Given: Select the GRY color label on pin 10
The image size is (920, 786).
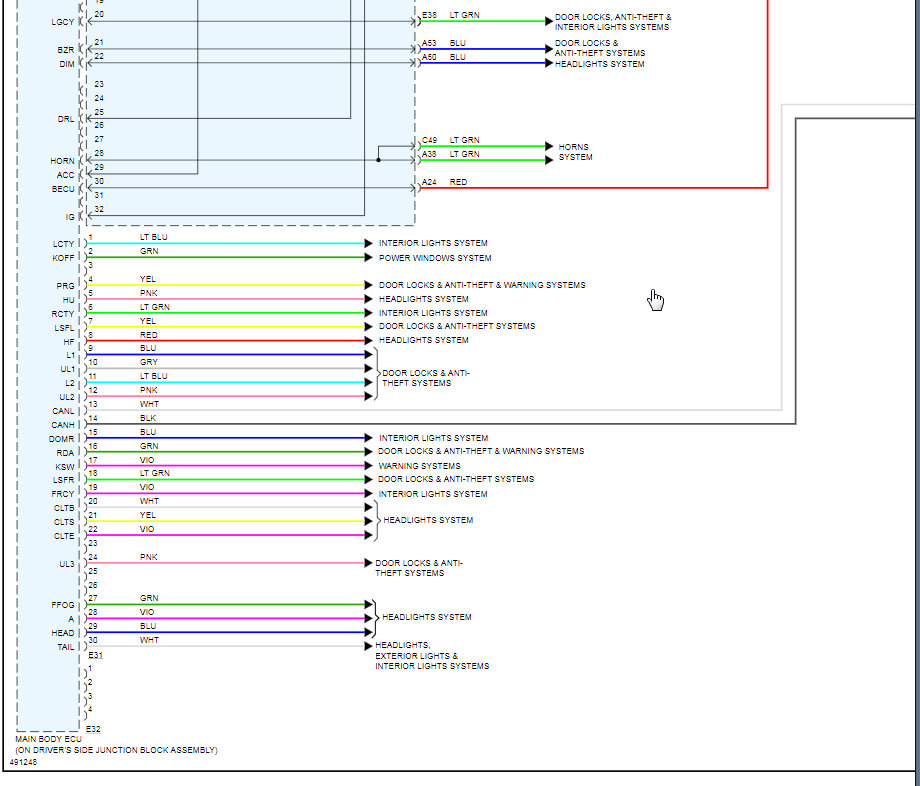Looking at the screenshot, I should 149,362.
